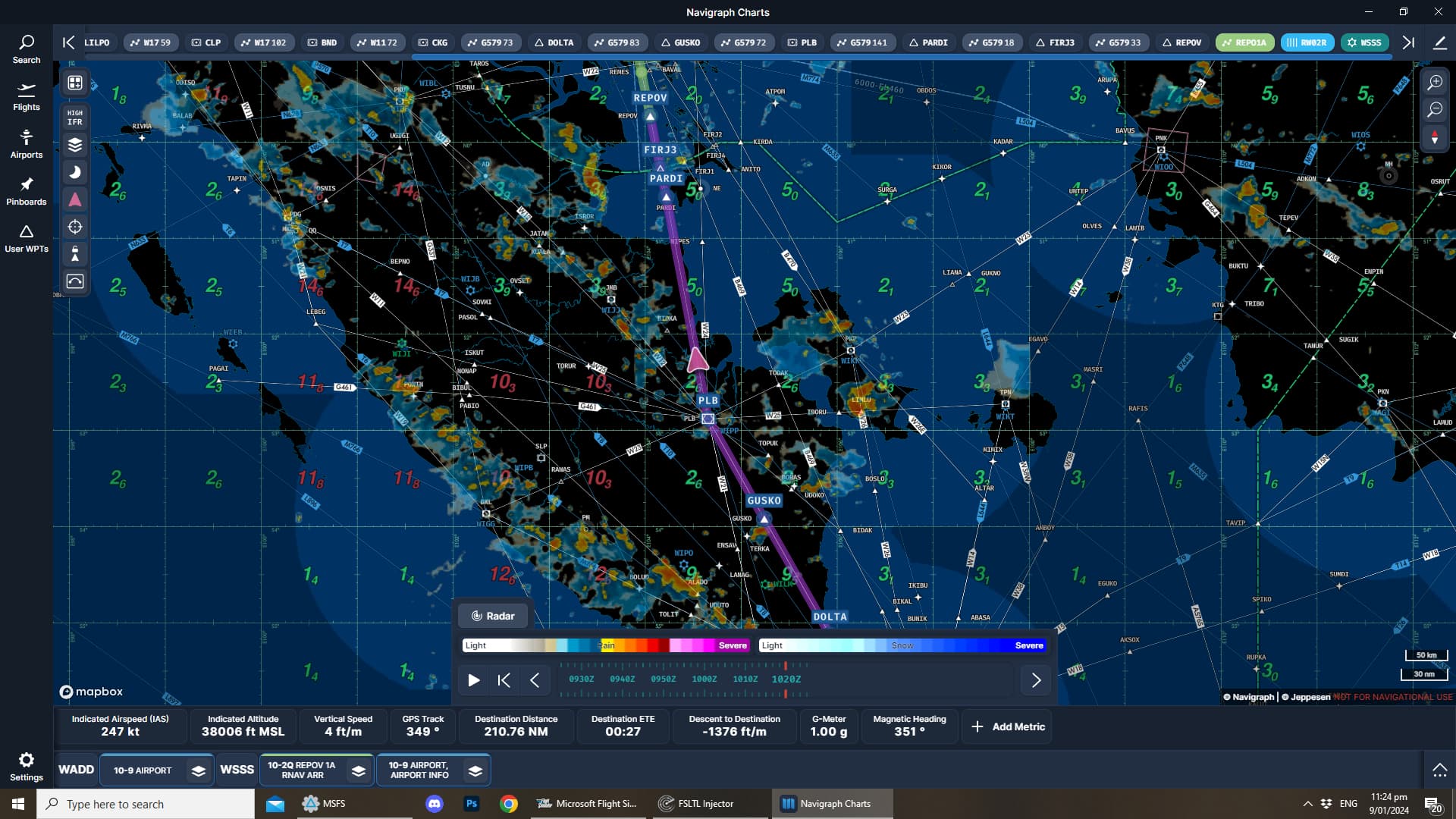The height and width of the screenshot is (819, 1456).
Task: Zoom in on the map
Action: coord(1435,83)
